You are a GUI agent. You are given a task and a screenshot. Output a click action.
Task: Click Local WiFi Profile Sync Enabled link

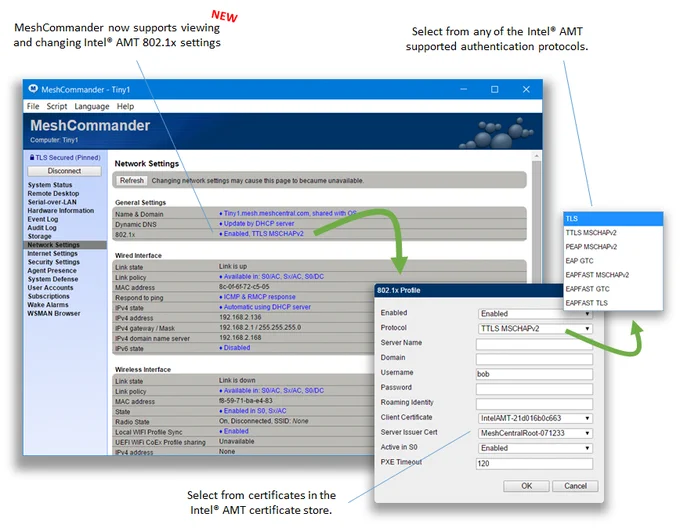234,431
